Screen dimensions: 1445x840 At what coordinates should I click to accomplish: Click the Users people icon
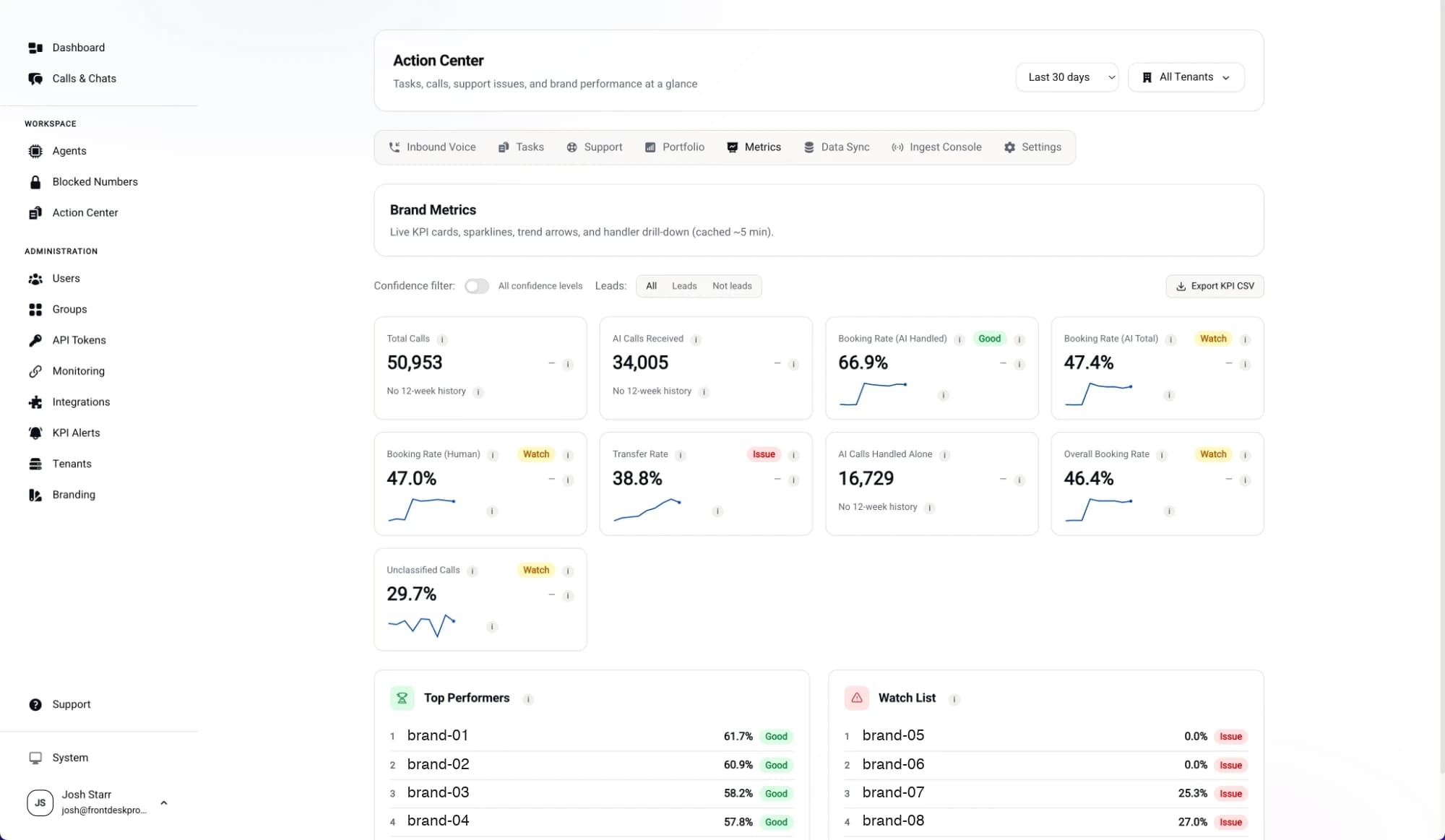tap(35, 279)
